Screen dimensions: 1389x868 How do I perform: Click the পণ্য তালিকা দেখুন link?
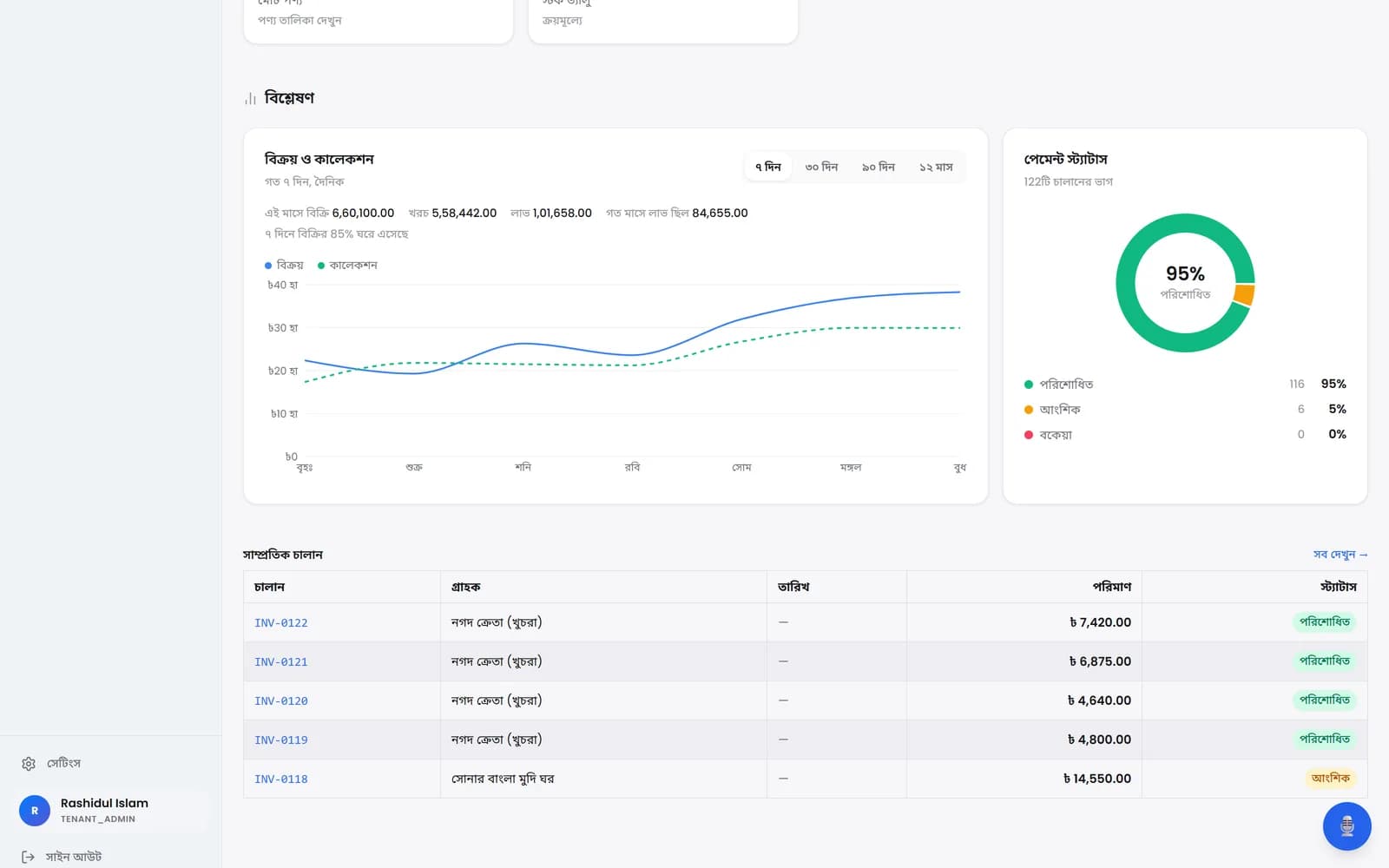pos(300,20)
